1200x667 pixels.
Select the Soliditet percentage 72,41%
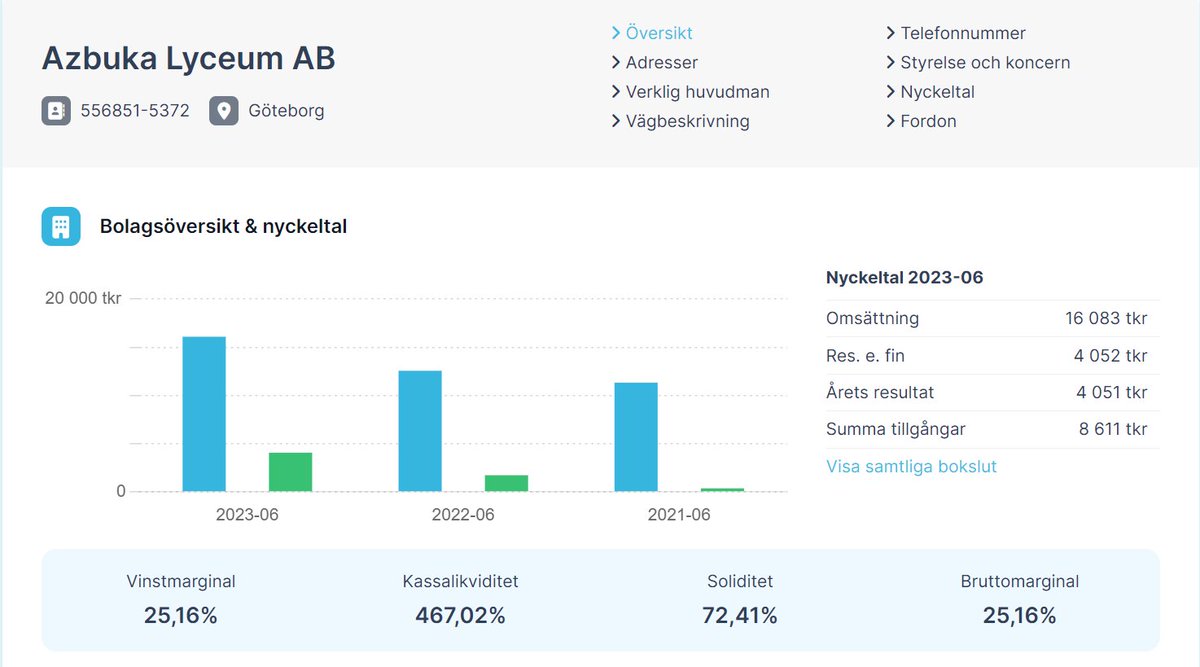[x=740, y=616]
